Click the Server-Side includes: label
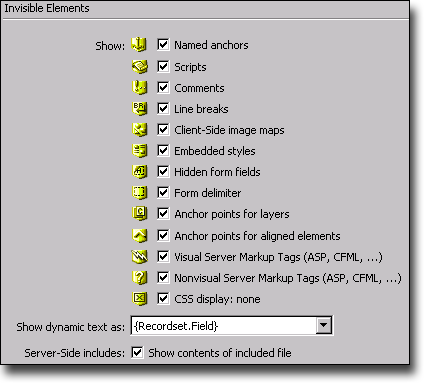The width and height of the screenshot is (430, 383). 75,353
